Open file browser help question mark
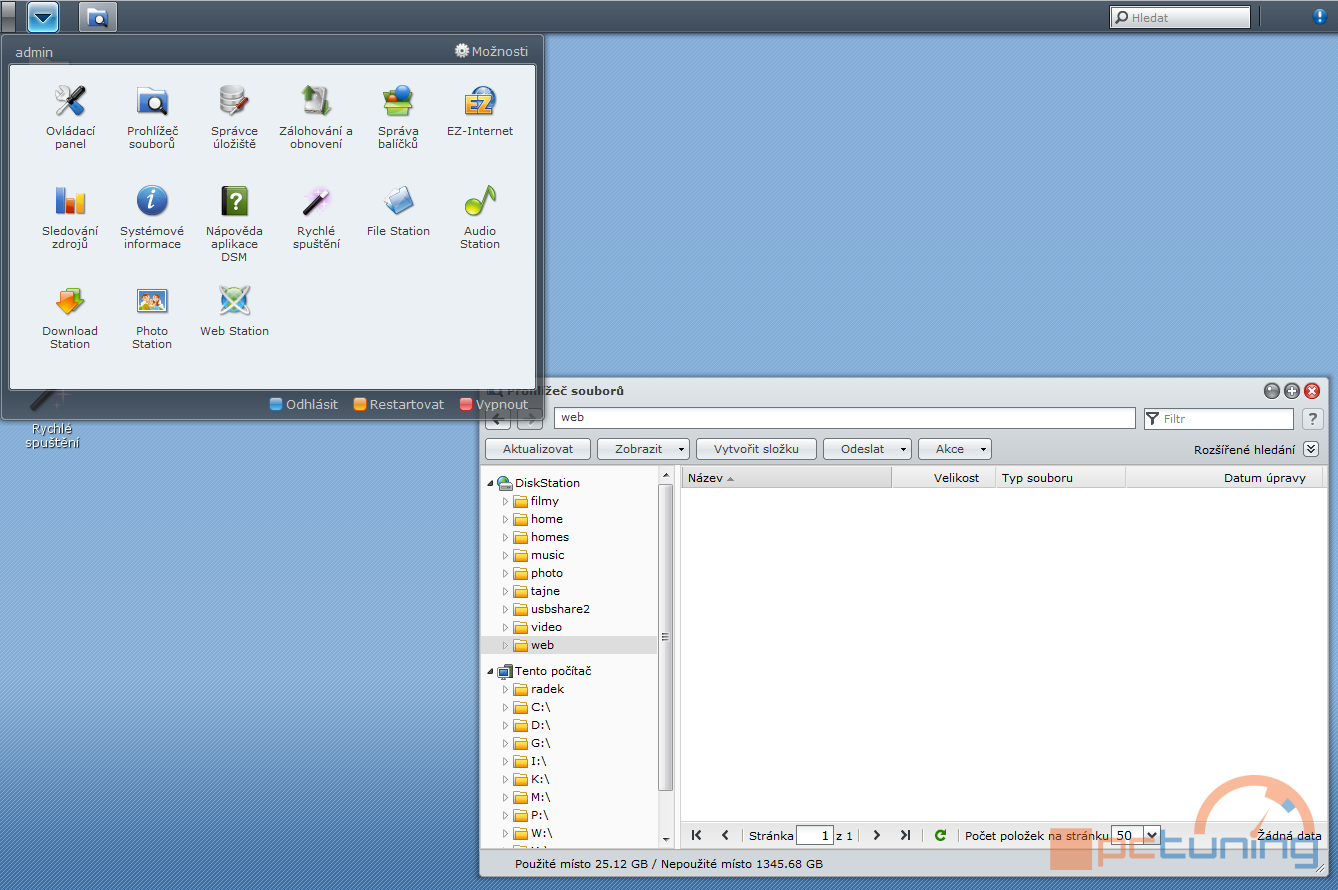1338x890 pixels. [1313, 419]
